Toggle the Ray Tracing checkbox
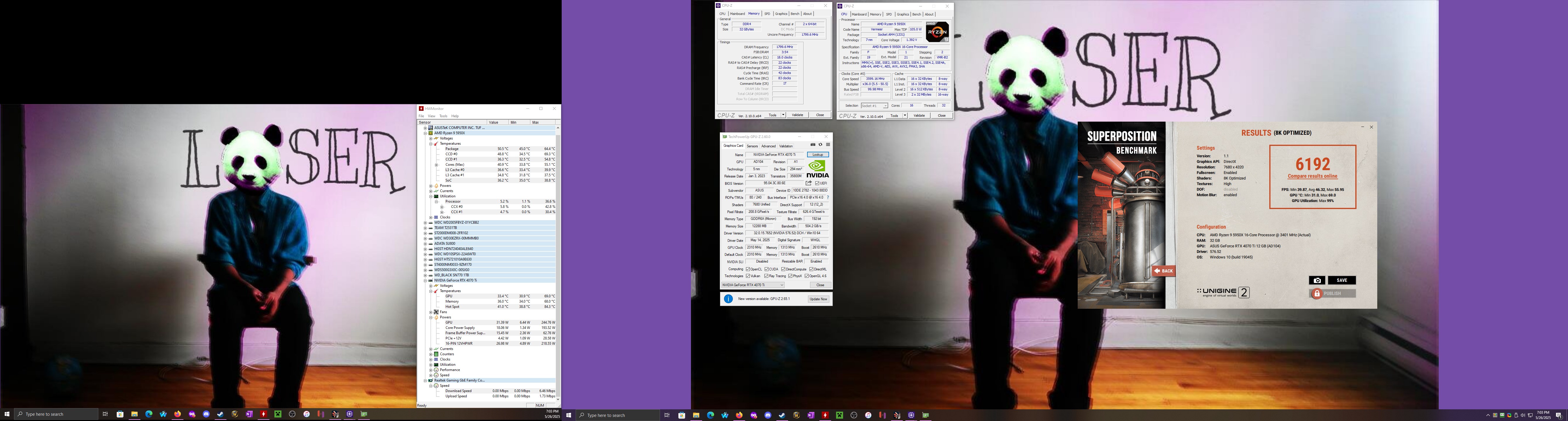 (x=766, y=276)
